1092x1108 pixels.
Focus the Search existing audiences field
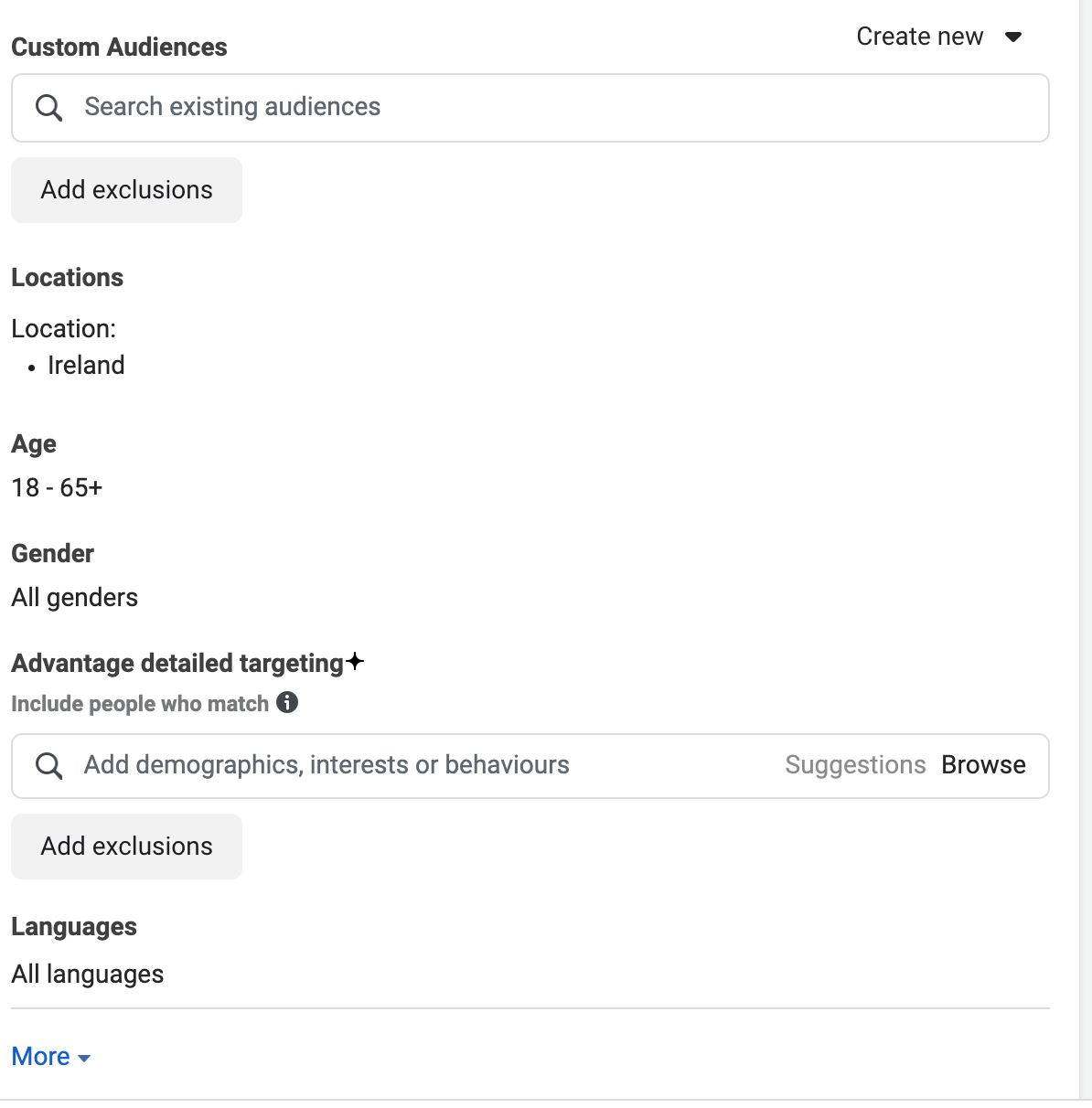click(549, 108)
